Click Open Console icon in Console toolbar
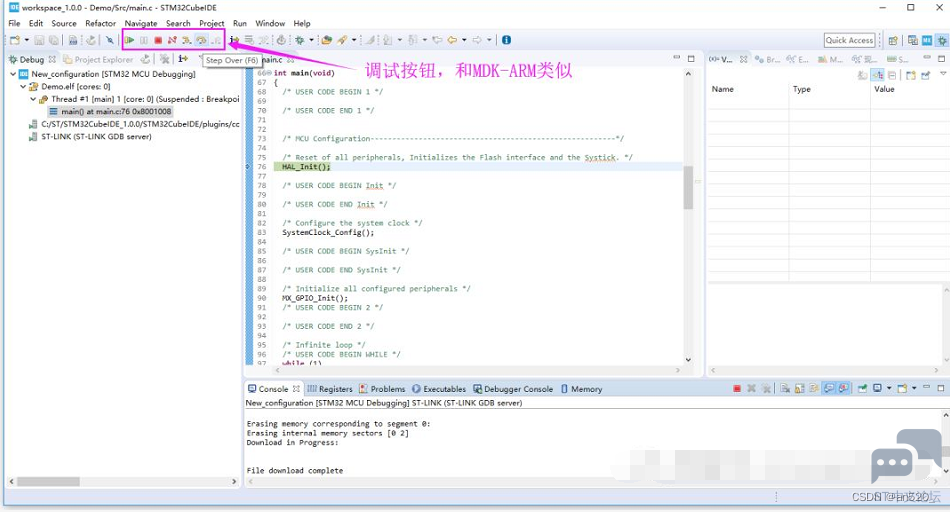Screen dimensions: 950x512 (x=902, y=388)
